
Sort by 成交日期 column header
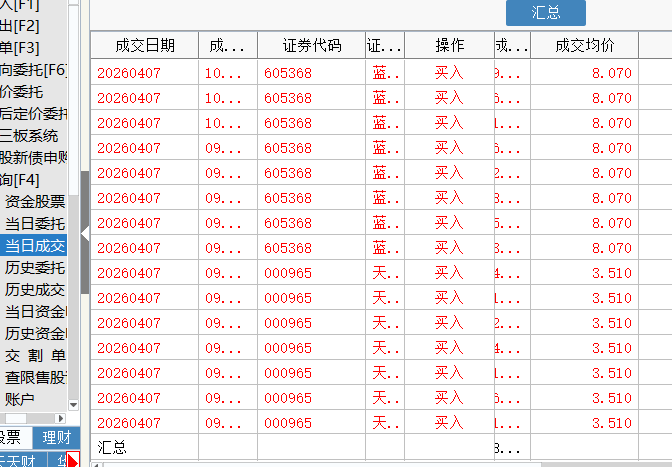click(x=145, y=45)
